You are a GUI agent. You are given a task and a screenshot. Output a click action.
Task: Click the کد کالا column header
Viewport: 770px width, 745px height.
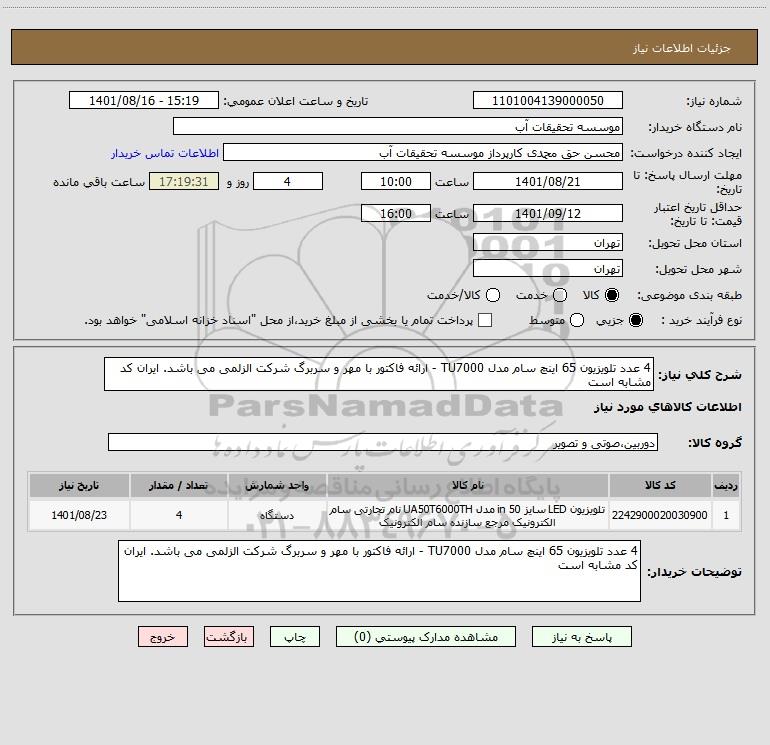click(x=660, y=485)
